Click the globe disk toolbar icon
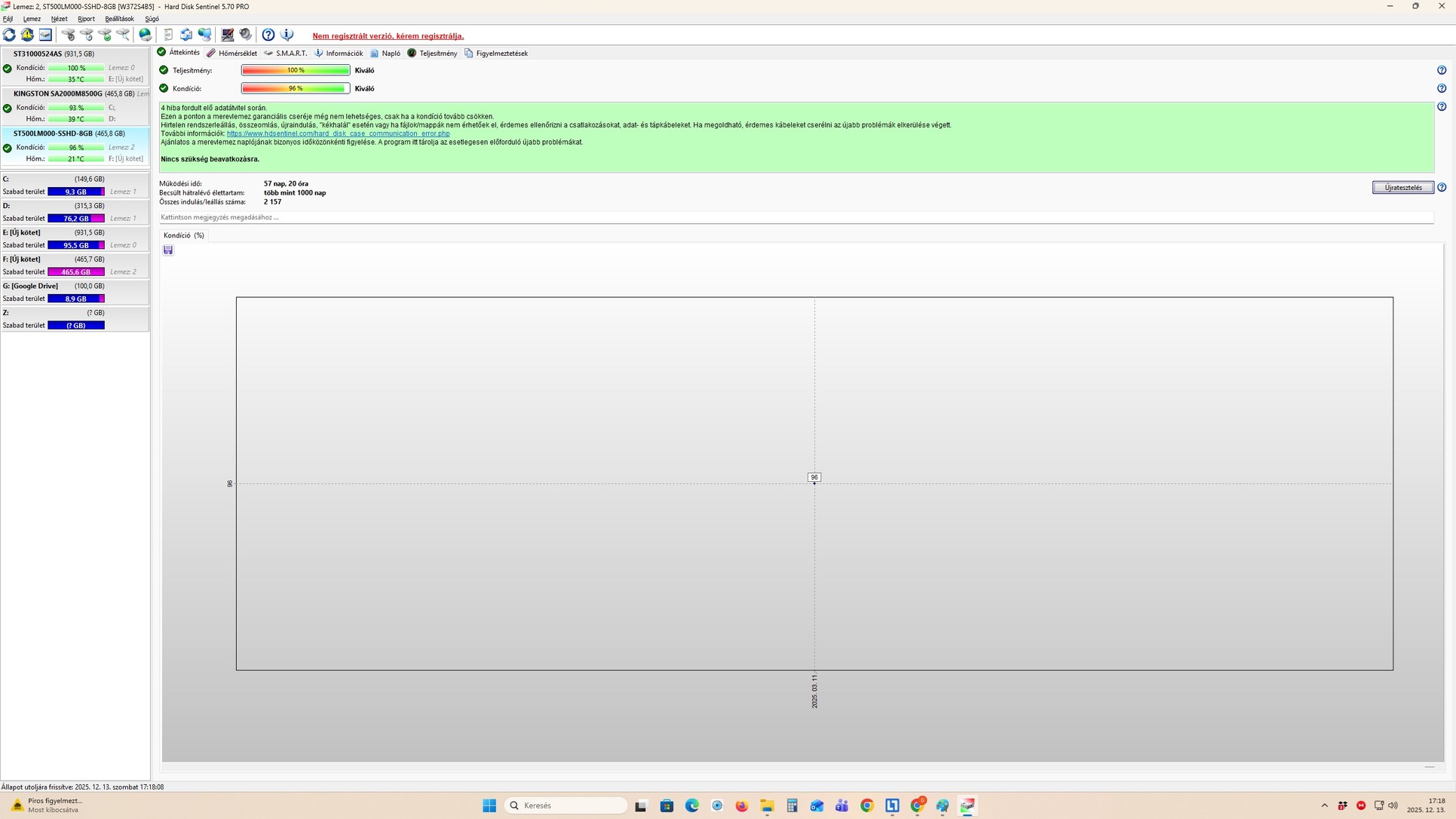This screenshot has height=819, width=1456. pos(146,35)
